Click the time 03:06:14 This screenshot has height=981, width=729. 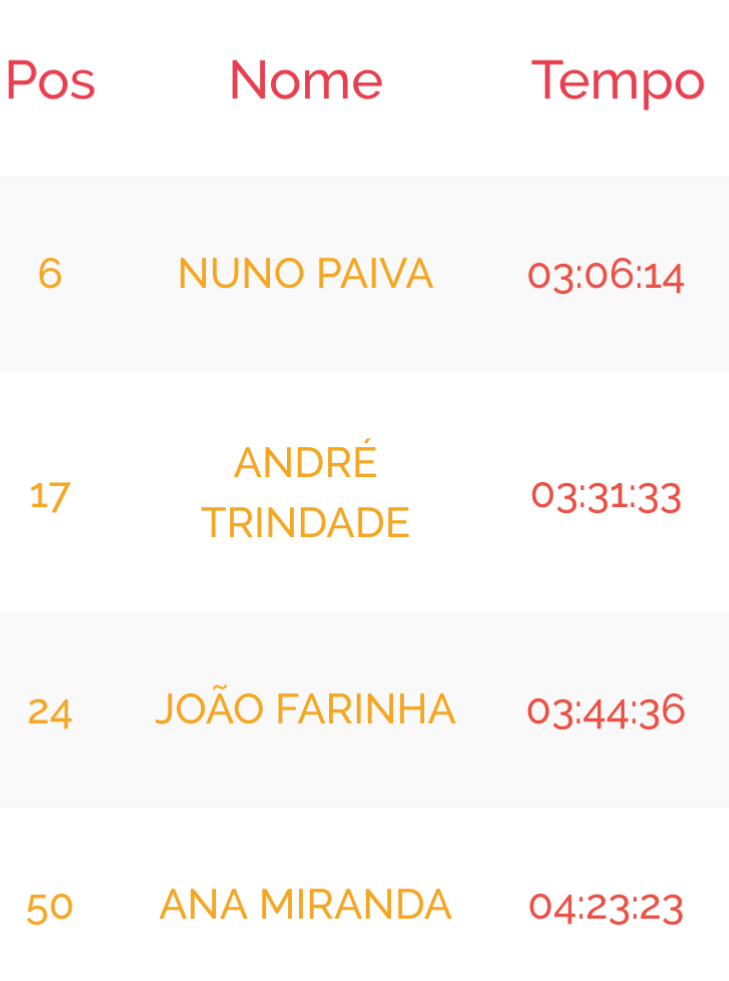[606, 275]
